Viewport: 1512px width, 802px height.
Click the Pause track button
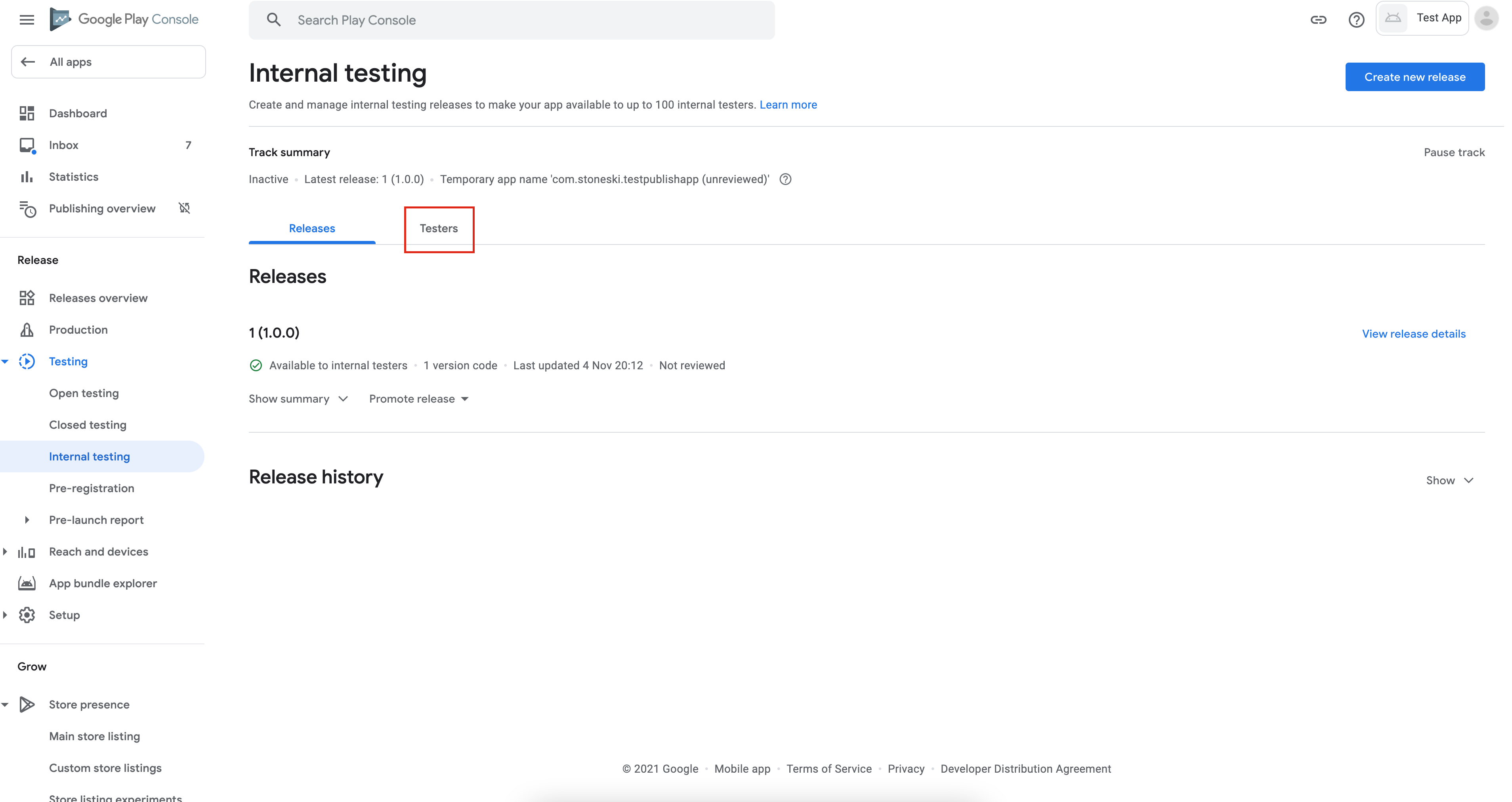pyautogui.click(x=1454, y=152)
